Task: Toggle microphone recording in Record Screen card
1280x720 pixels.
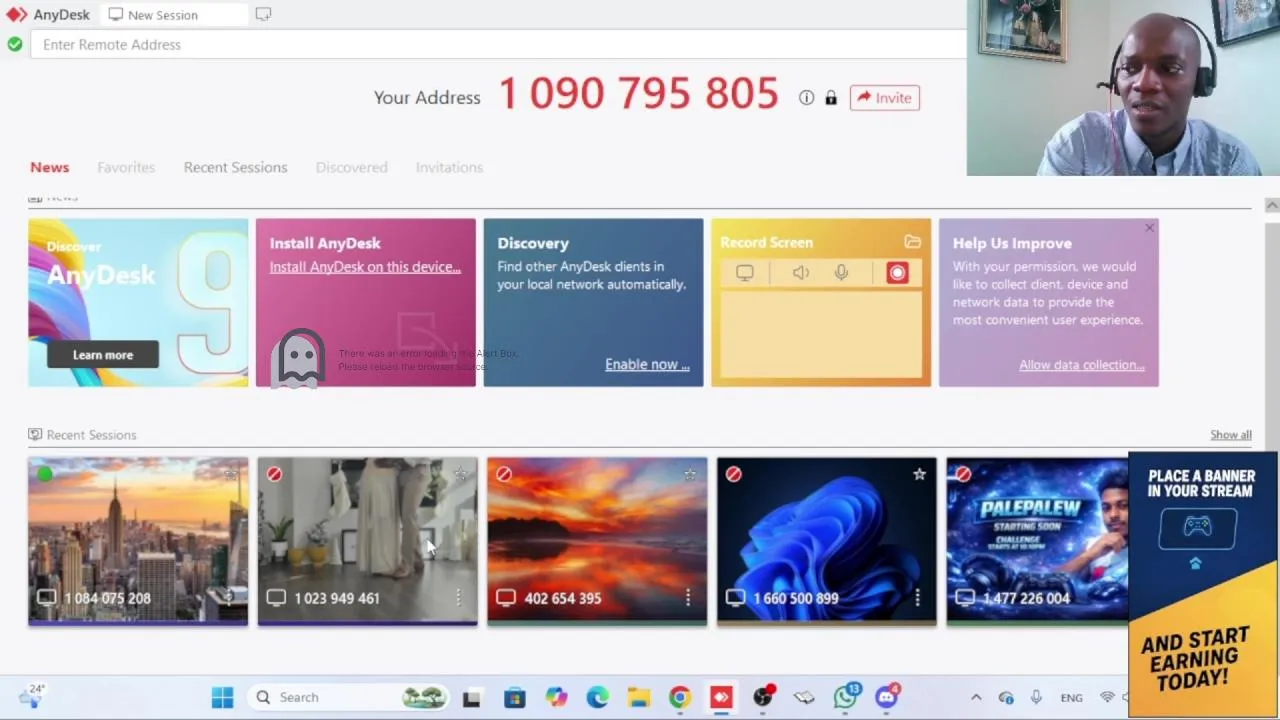Action: 841,272
